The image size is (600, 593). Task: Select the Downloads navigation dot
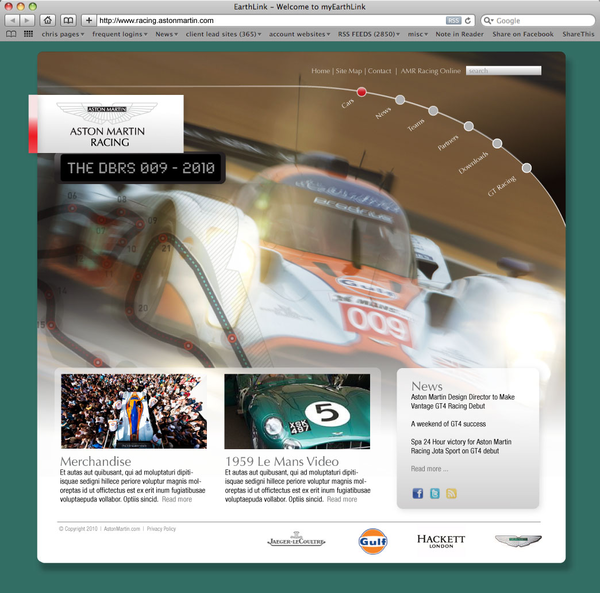(x=497, y=143)
